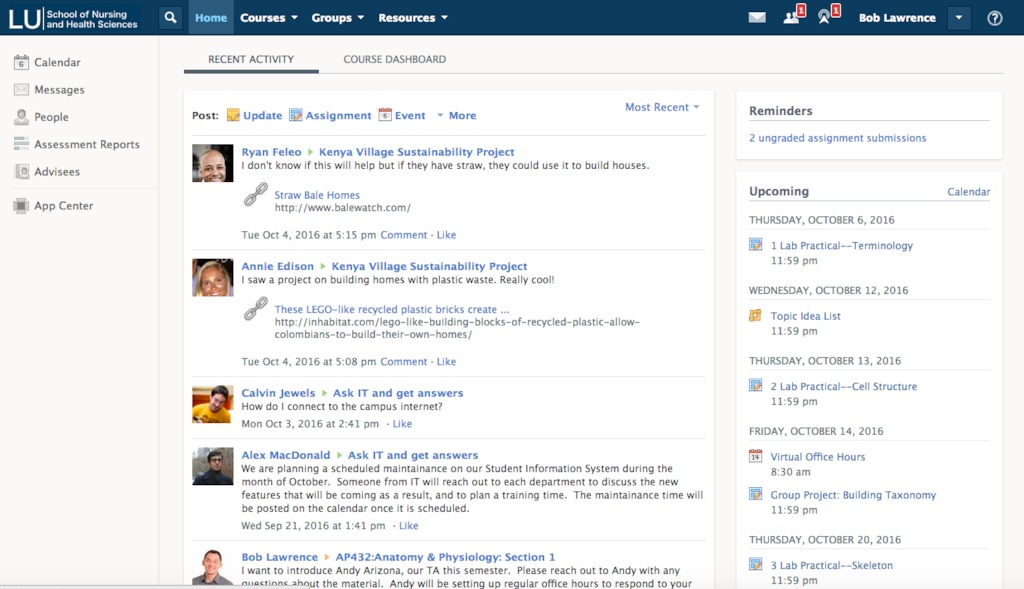
Task: Open Calvin Jewels' profile picture
Action: pyautogui.click(x=212, y=404)
